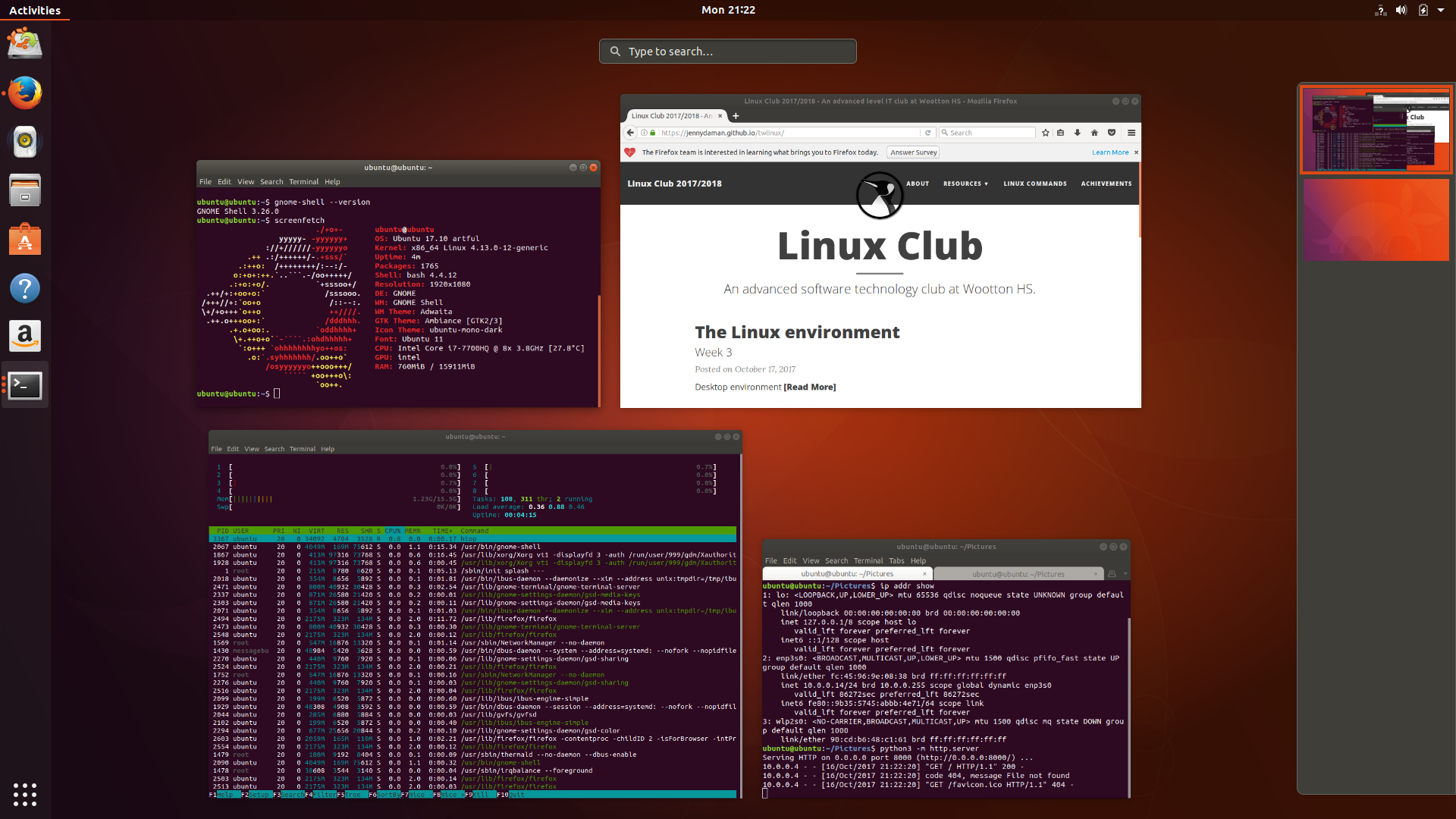Open Tabs menu in Pictures terminal
This screenshot has height=819, width=1456.
(896, 561)
